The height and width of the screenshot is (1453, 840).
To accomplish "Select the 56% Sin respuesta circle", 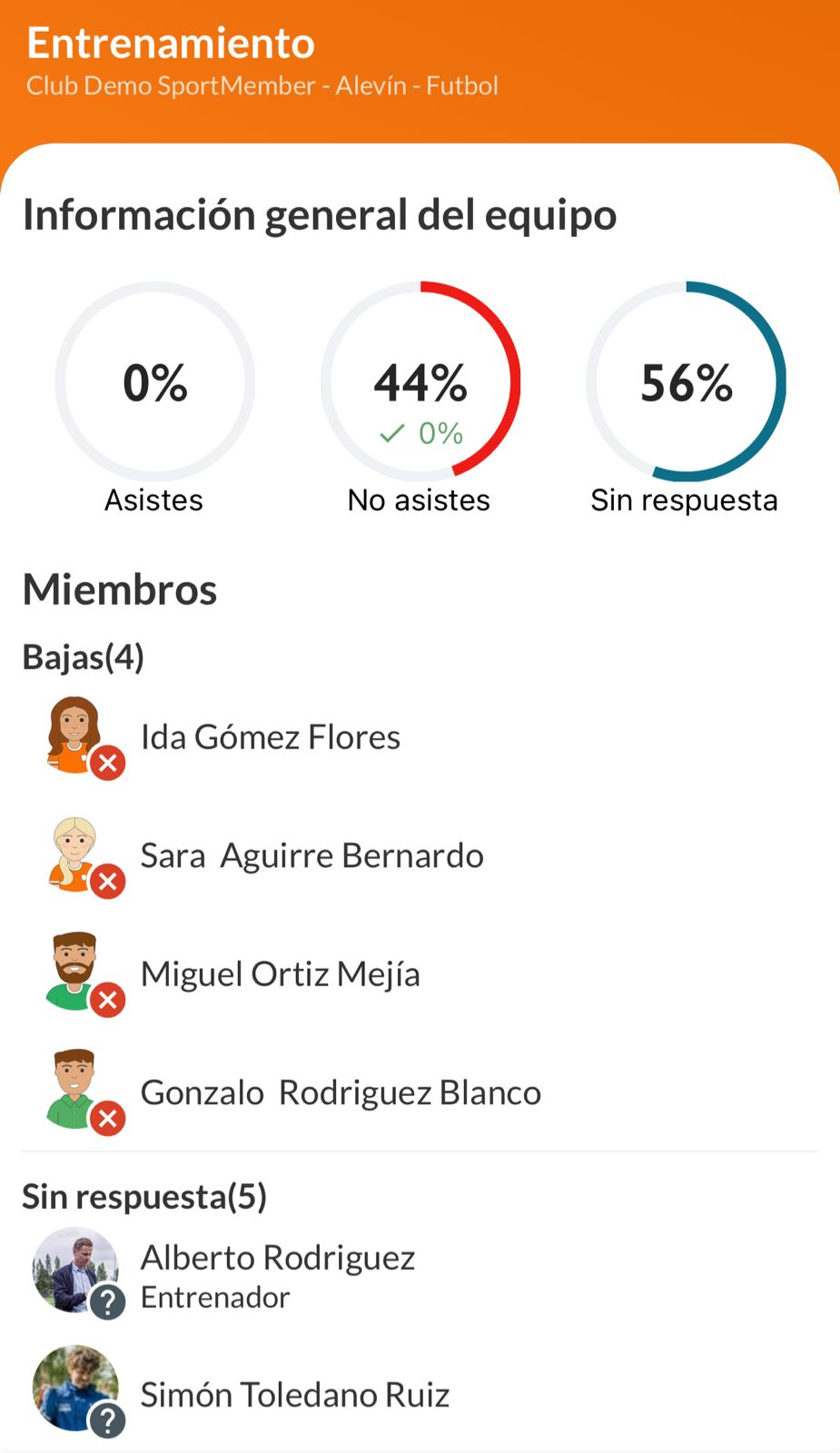I will coord(687,381).
